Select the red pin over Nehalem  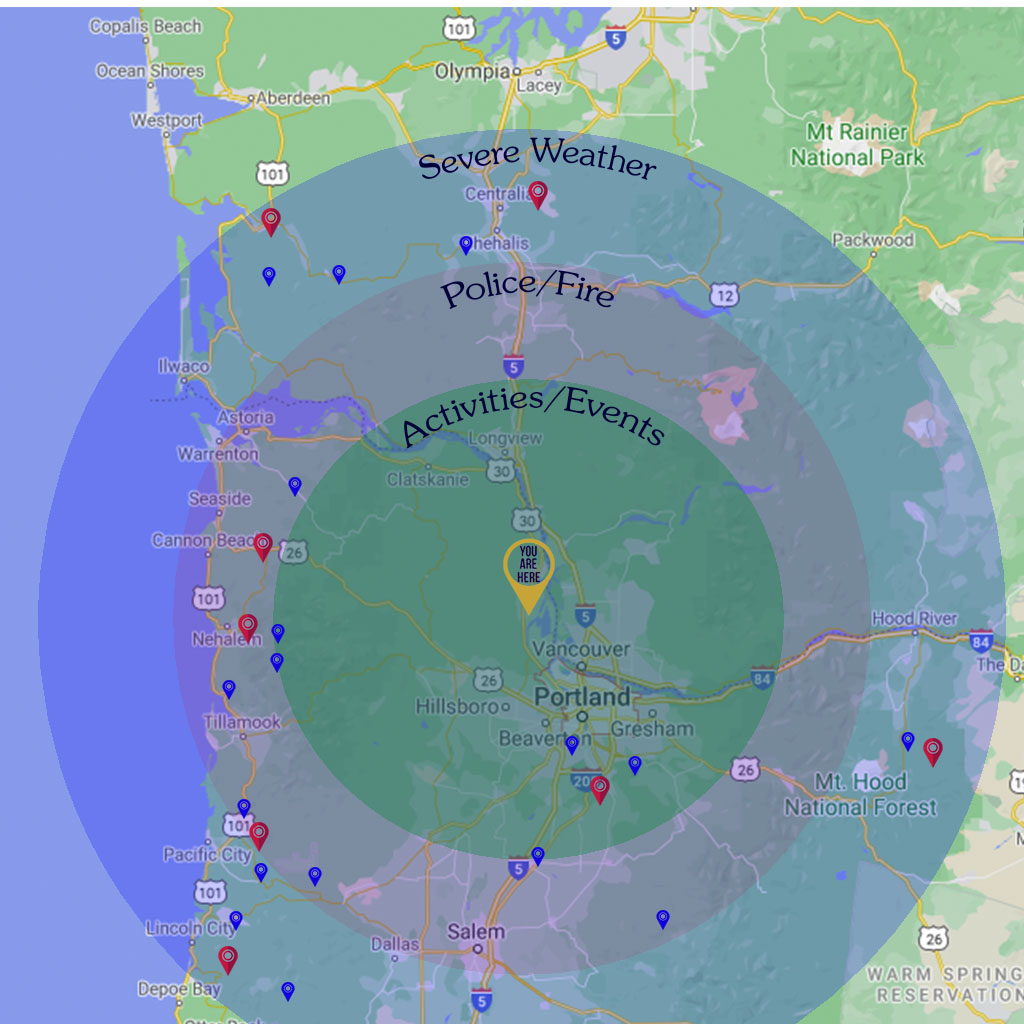click(248, 628)
